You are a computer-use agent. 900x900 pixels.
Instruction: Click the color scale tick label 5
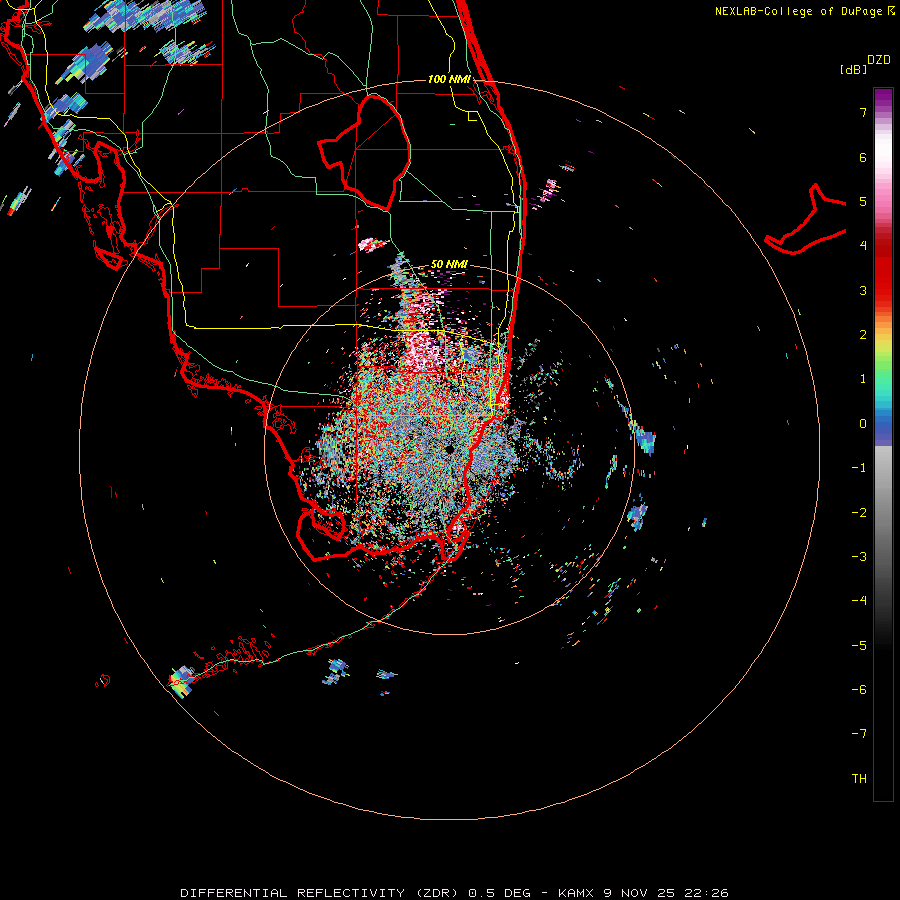pyautogui.click(x=863, y=201)
